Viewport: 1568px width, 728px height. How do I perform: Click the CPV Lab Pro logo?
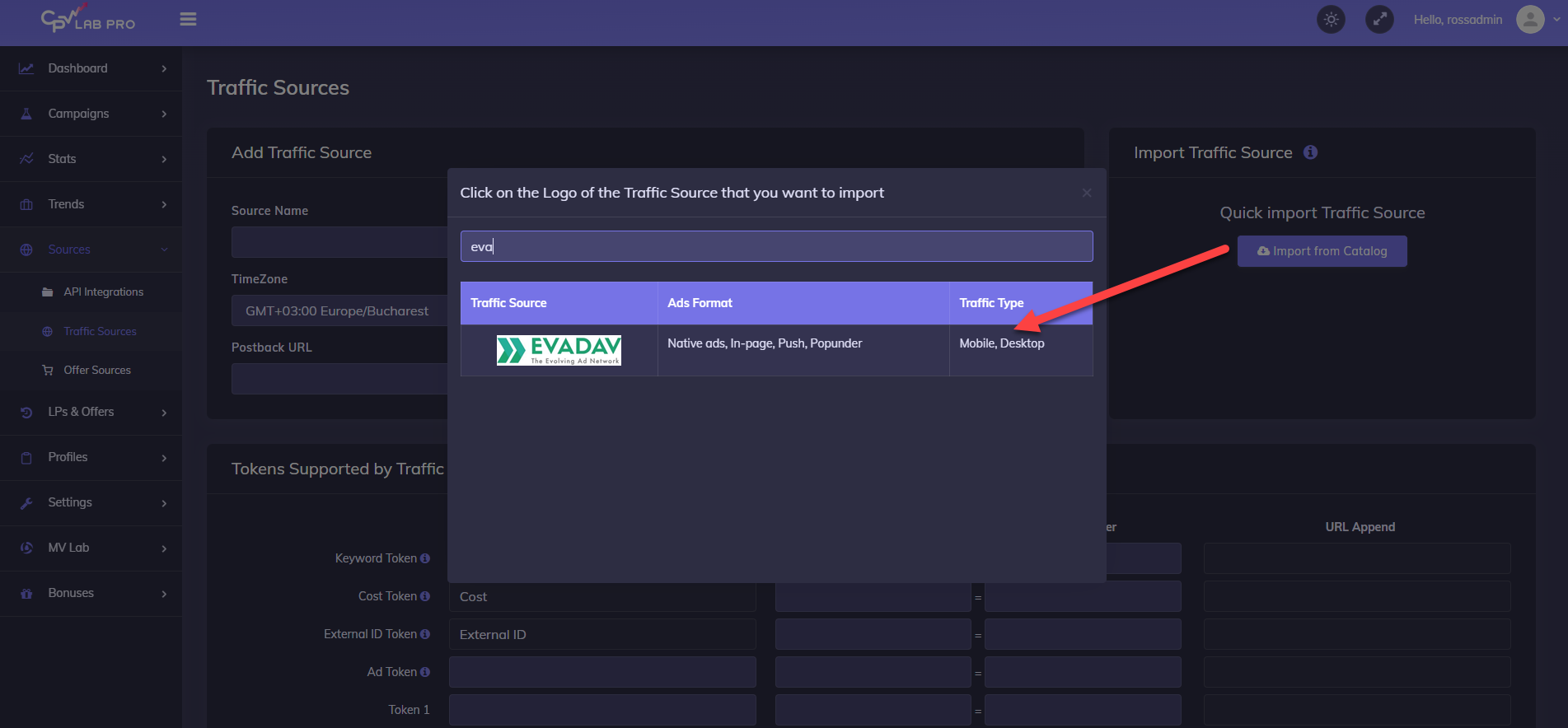88,19
